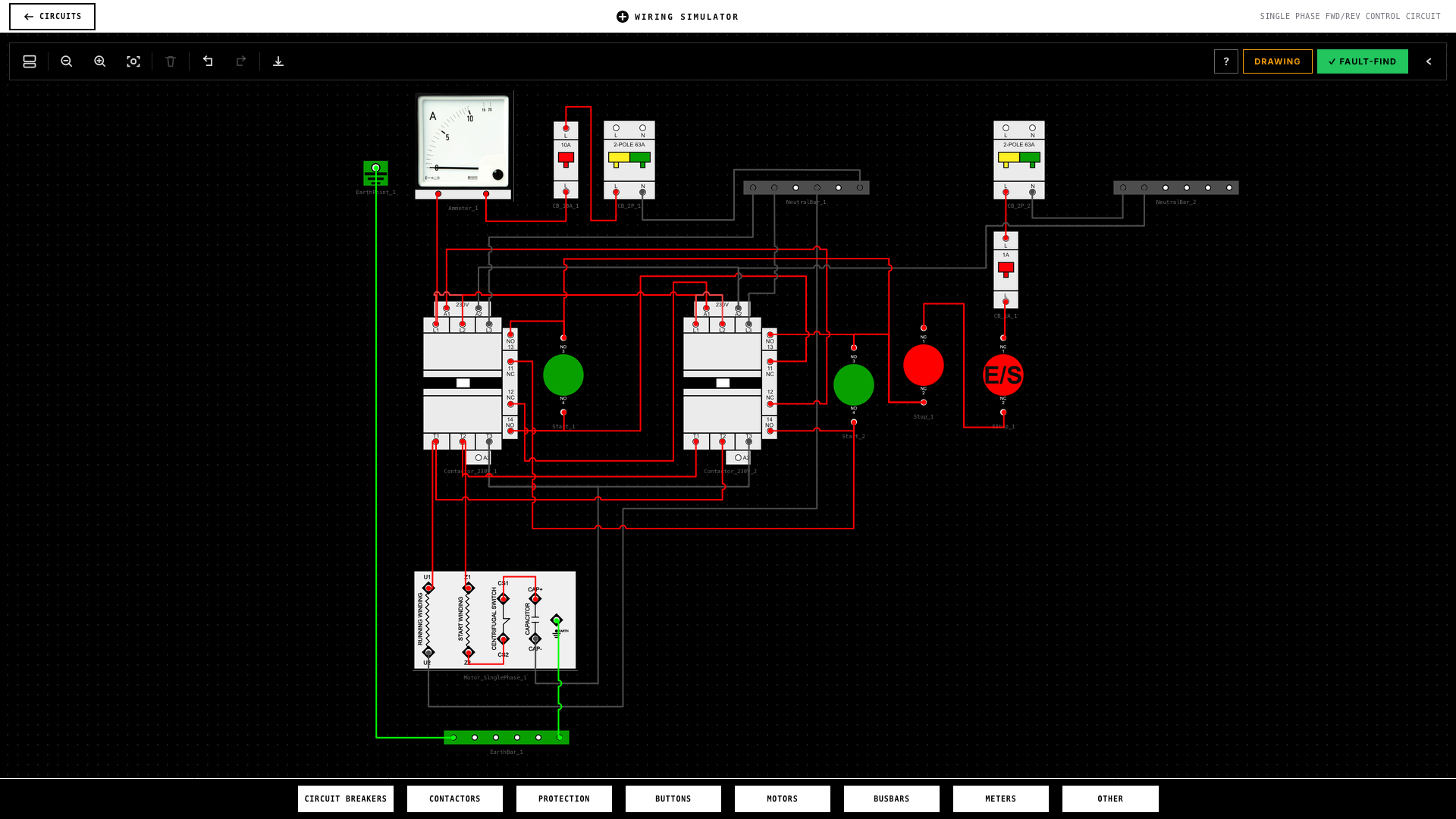Redo the last wiring action
This screenshot has height=819, width=1456.
pyautogui.click(x=241, y=61)
